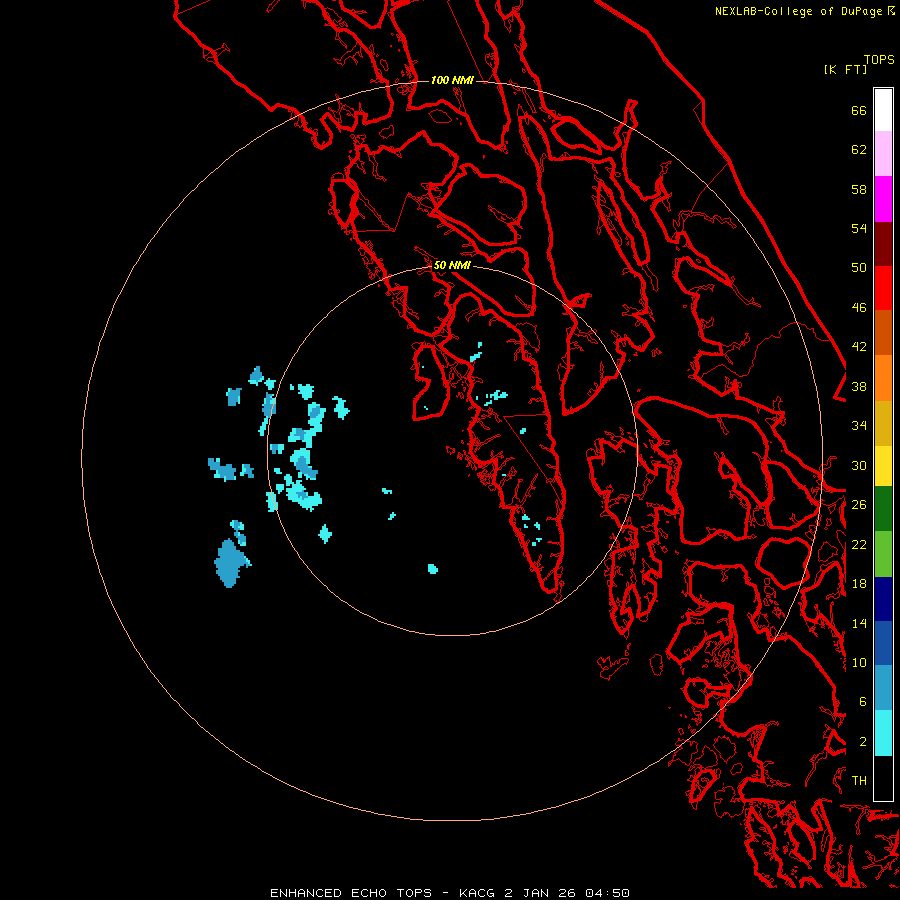
Task: Click the light pink swatch between 62 and 58
Action: [x=883, y=153]
